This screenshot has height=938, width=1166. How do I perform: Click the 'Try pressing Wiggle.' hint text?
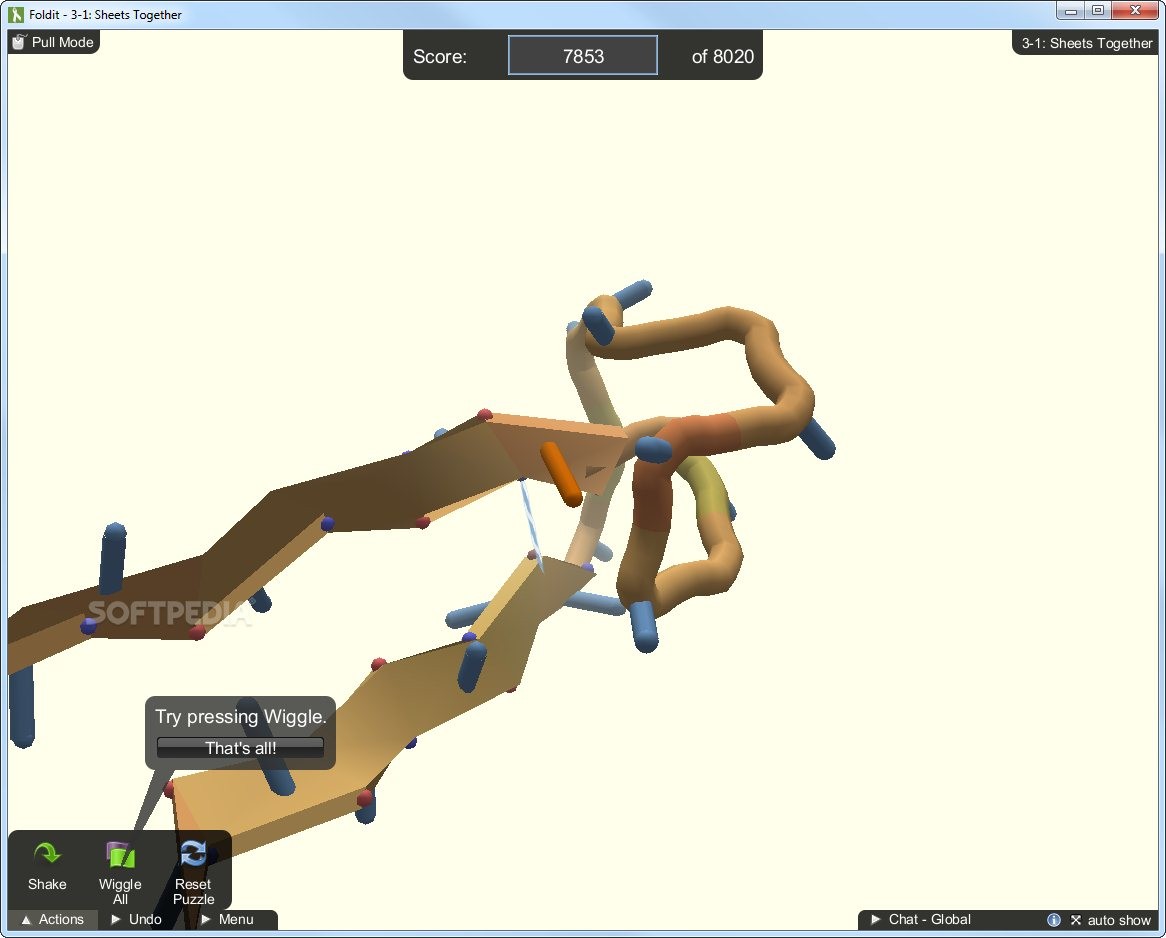point(240,716)
